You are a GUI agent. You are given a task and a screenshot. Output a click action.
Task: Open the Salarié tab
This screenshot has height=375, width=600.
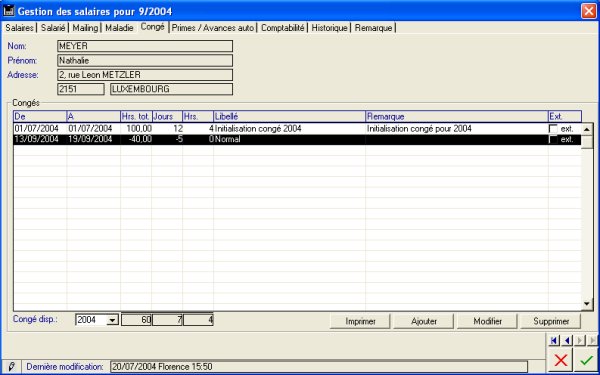53,28
